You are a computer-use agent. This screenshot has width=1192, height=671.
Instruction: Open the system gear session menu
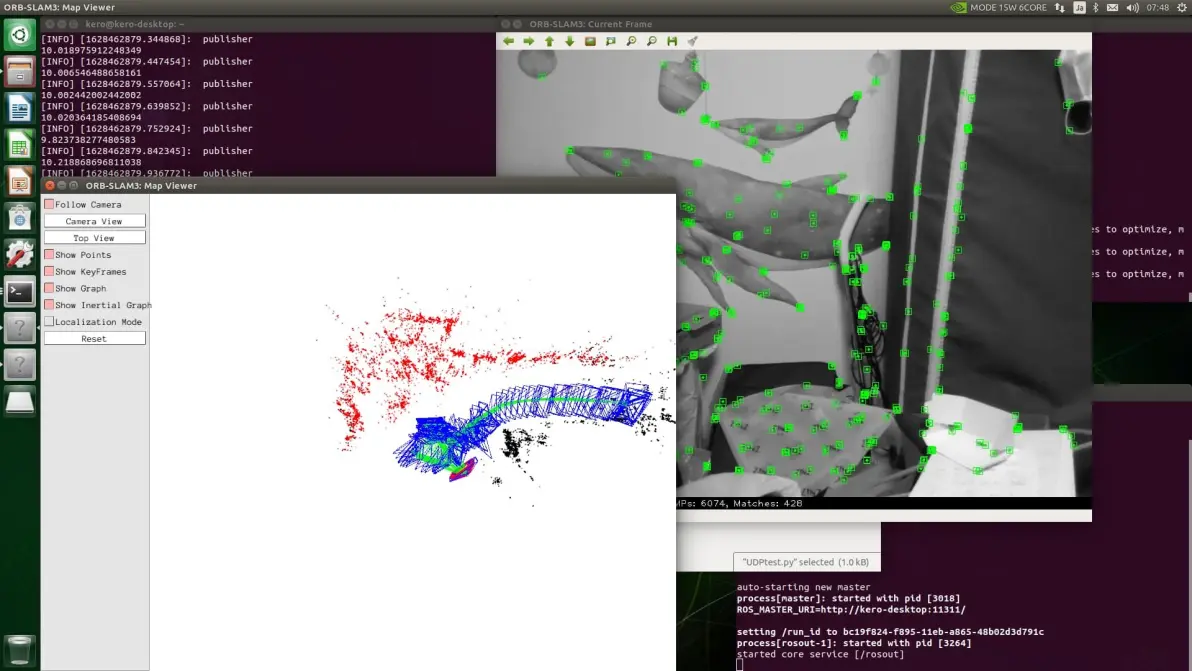tap(1181, 7)
